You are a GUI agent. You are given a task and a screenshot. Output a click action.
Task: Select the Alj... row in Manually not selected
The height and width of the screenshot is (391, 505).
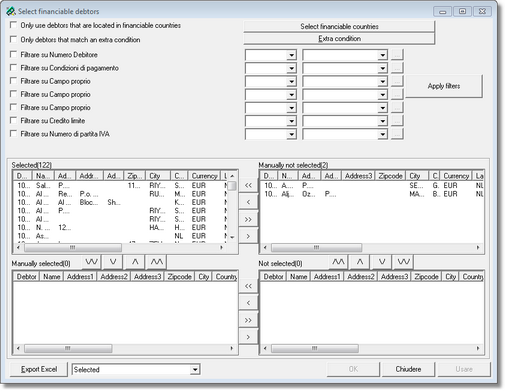click(x=372, y=194)
